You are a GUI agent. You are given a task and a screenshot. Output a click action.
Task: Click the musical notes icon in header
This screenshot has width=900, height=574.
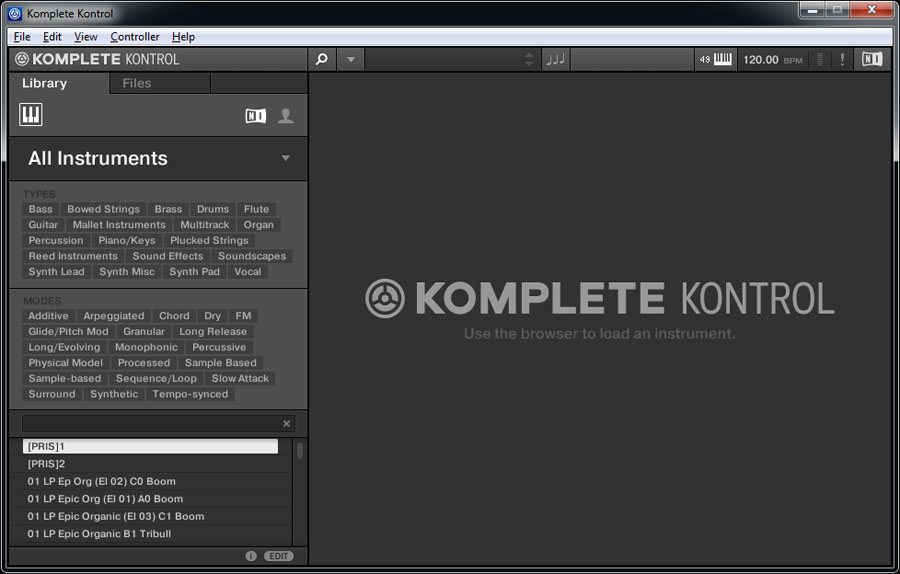(555, 59)
